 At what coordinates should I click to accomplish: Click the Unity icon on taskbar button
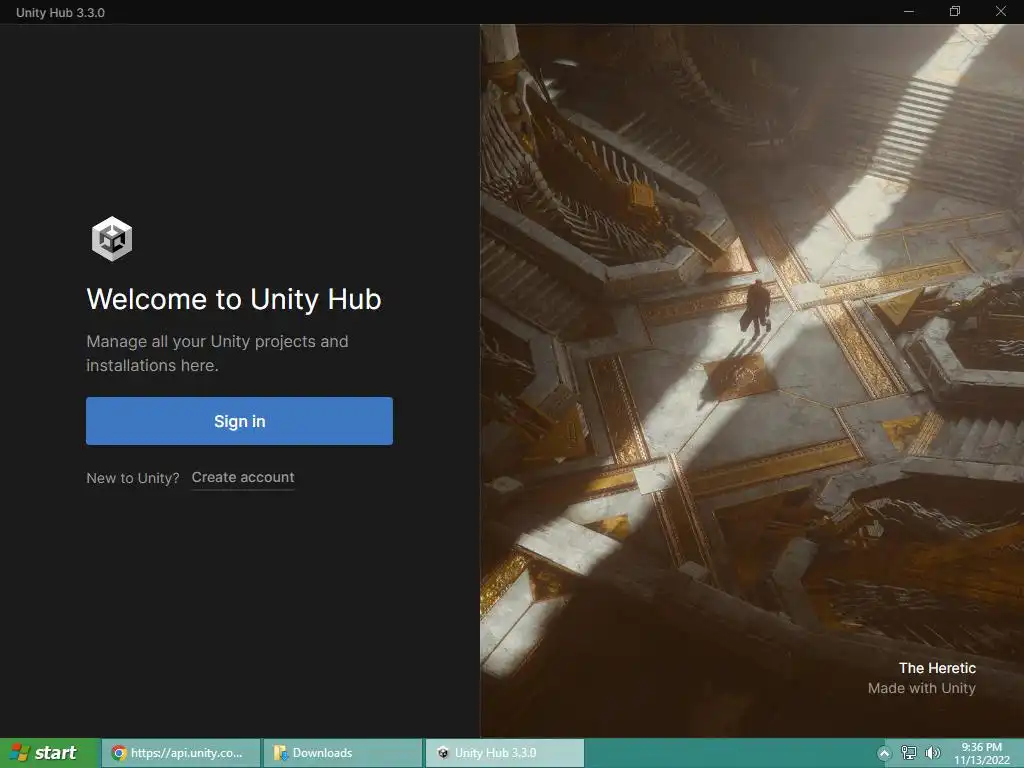tap(443, 753)
